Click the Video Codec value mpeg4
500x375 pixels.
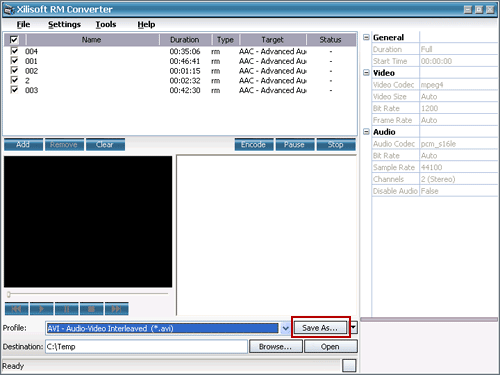coord(458,85)
